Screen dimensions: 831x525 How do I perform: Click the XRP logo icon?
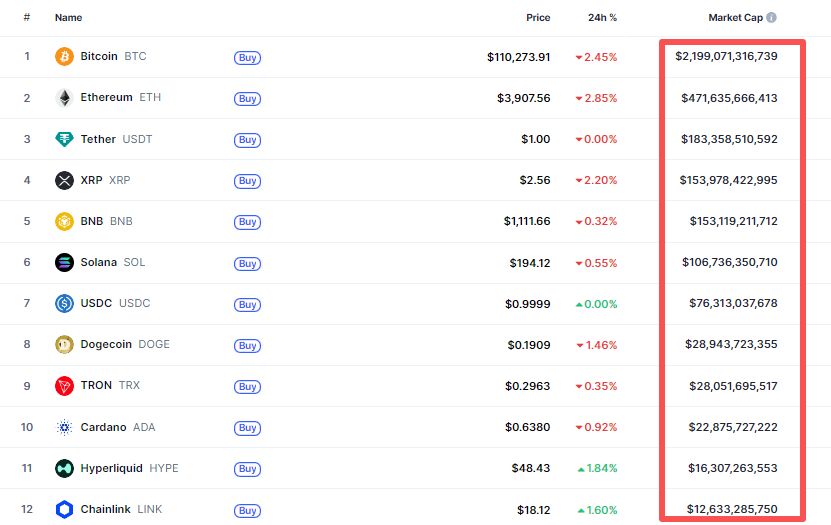[x=64, y=181]
